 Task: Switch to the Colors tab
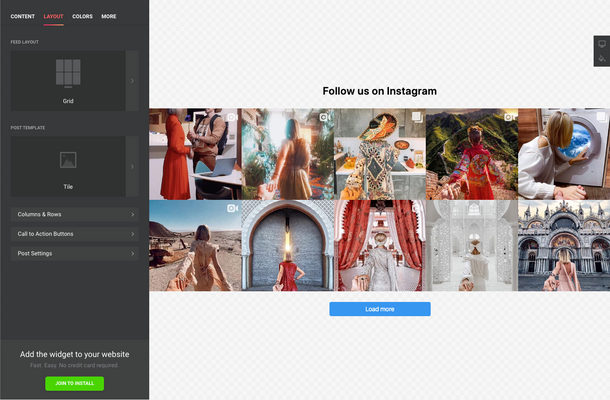pyautogui.click(x=82, y=16)
